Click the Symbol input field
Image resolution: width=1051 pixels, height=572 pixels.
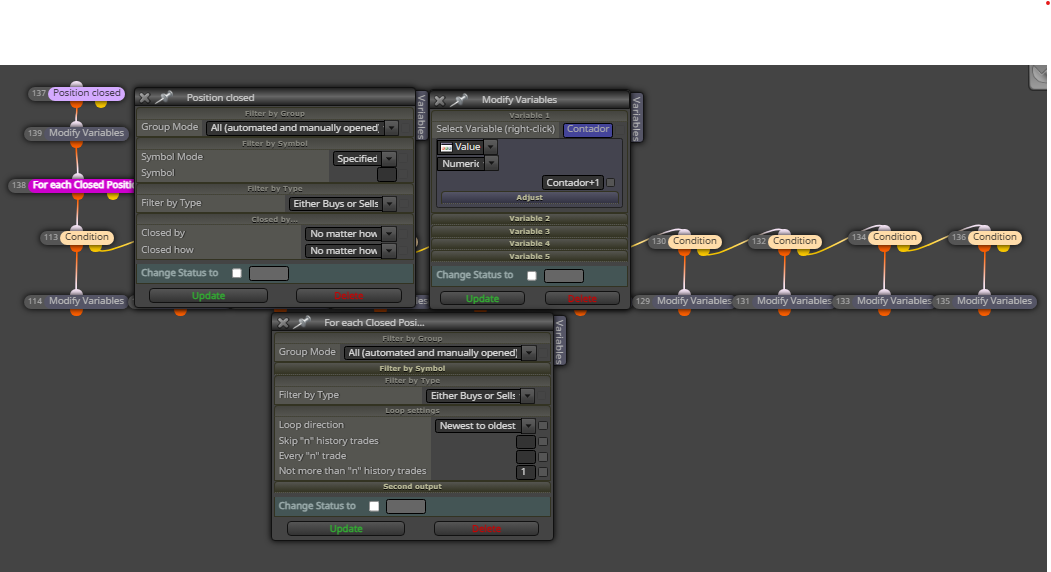tap(387, 174)
